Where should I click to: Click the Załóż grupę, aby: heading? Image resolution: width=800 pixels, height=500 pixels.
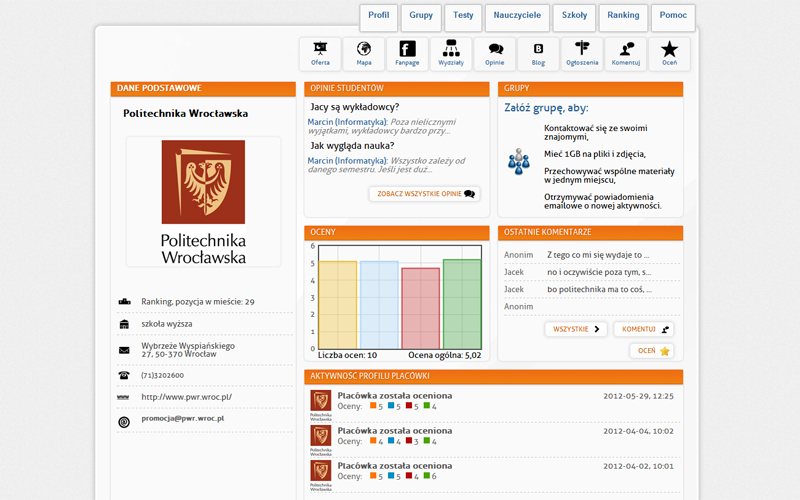pos(546,108)
